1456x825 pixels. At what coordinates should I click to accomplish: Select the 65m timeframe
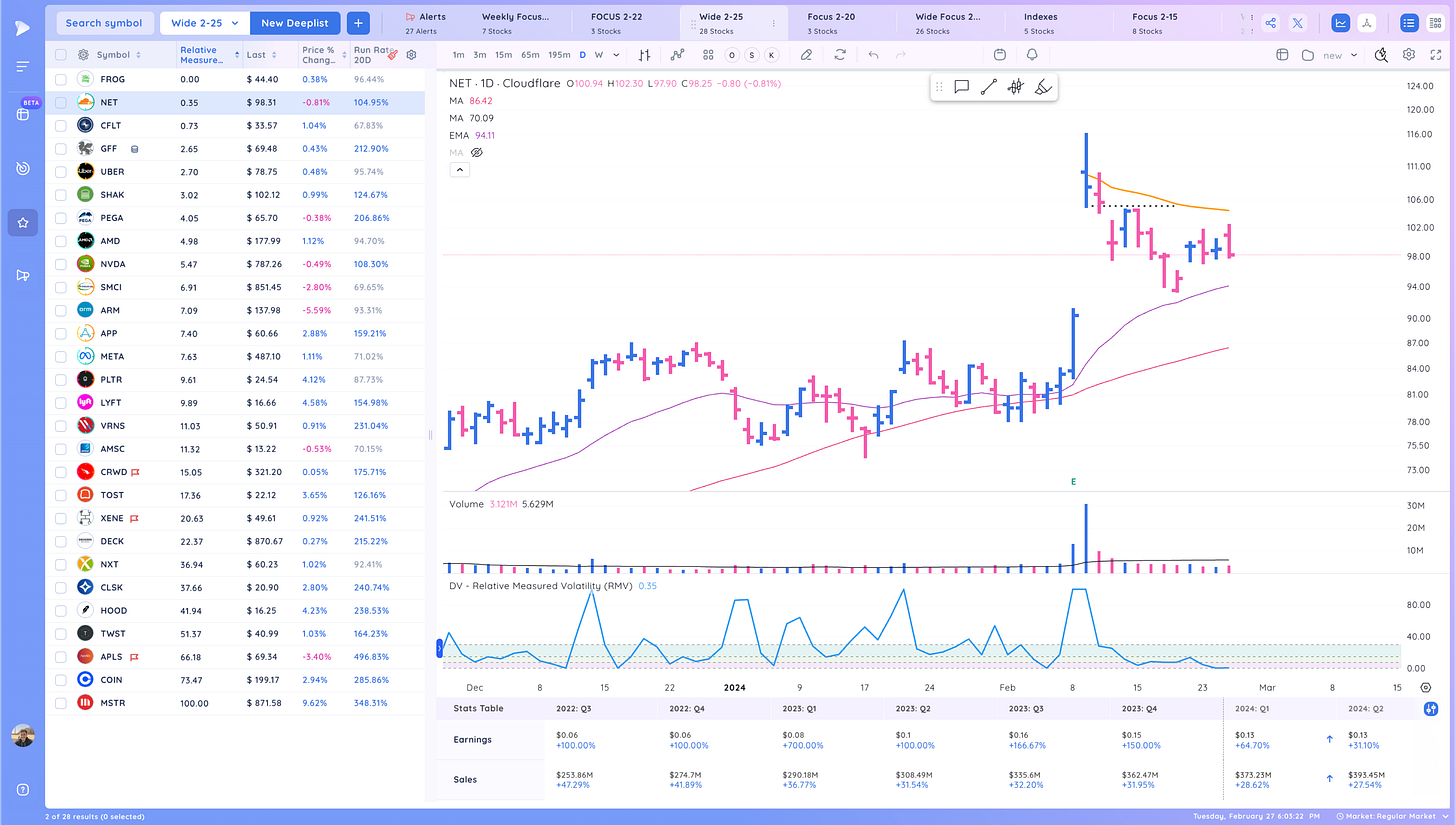tap(530, 55)
